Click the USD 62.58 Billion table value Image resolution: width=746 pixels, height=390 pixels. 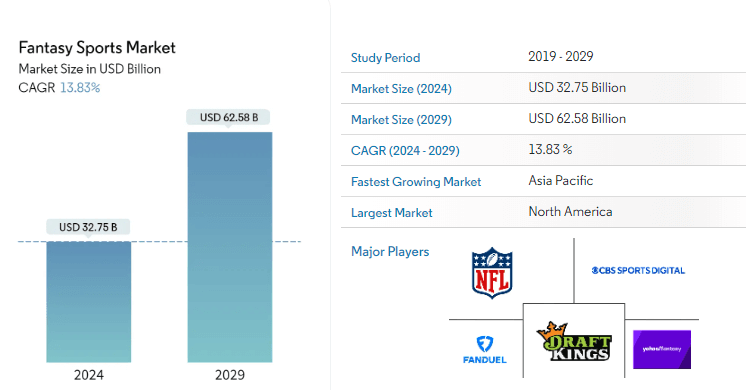click(x=577, y=118)
